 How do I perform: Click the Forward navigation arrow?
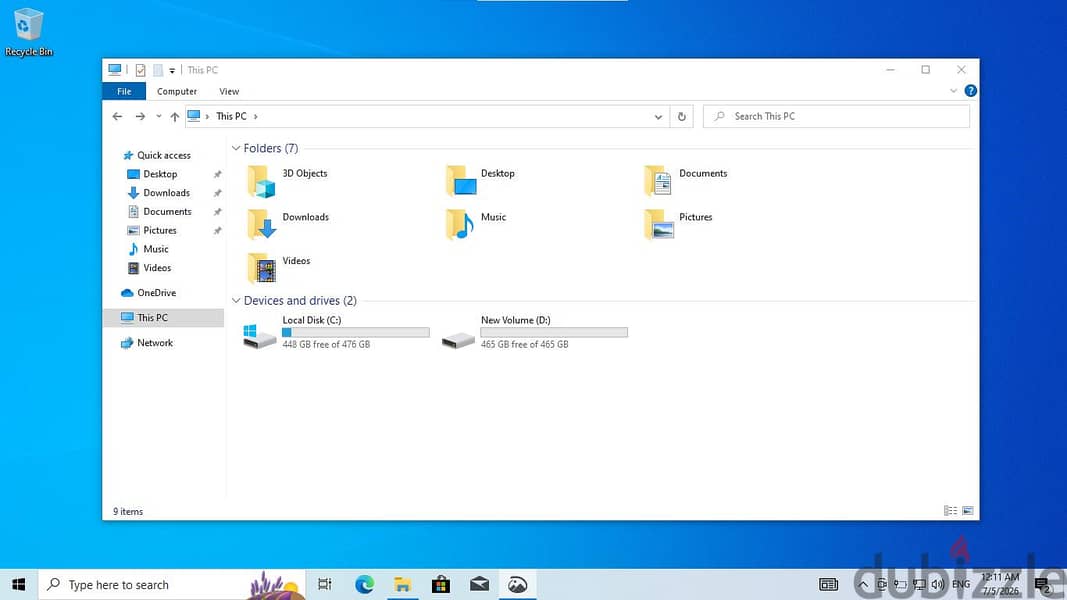pyautogui.click(x=140, y=116)
